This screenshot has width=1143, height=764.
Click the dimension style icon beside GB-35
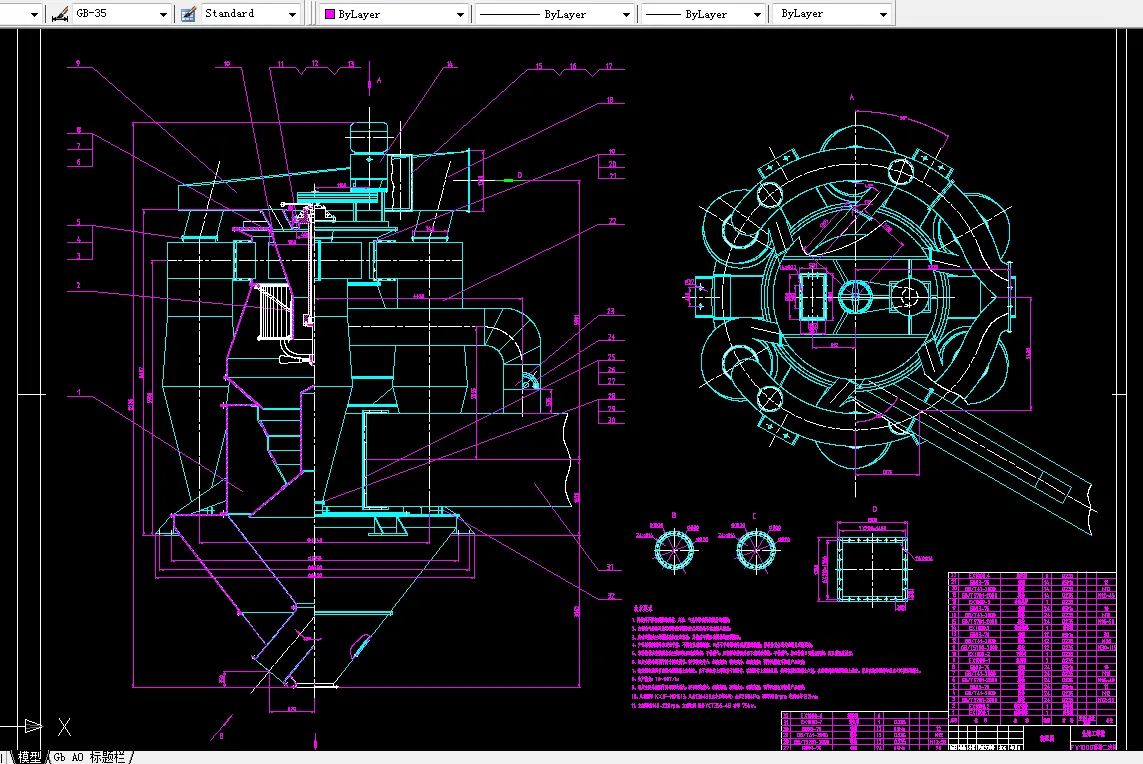coord(61,14)
